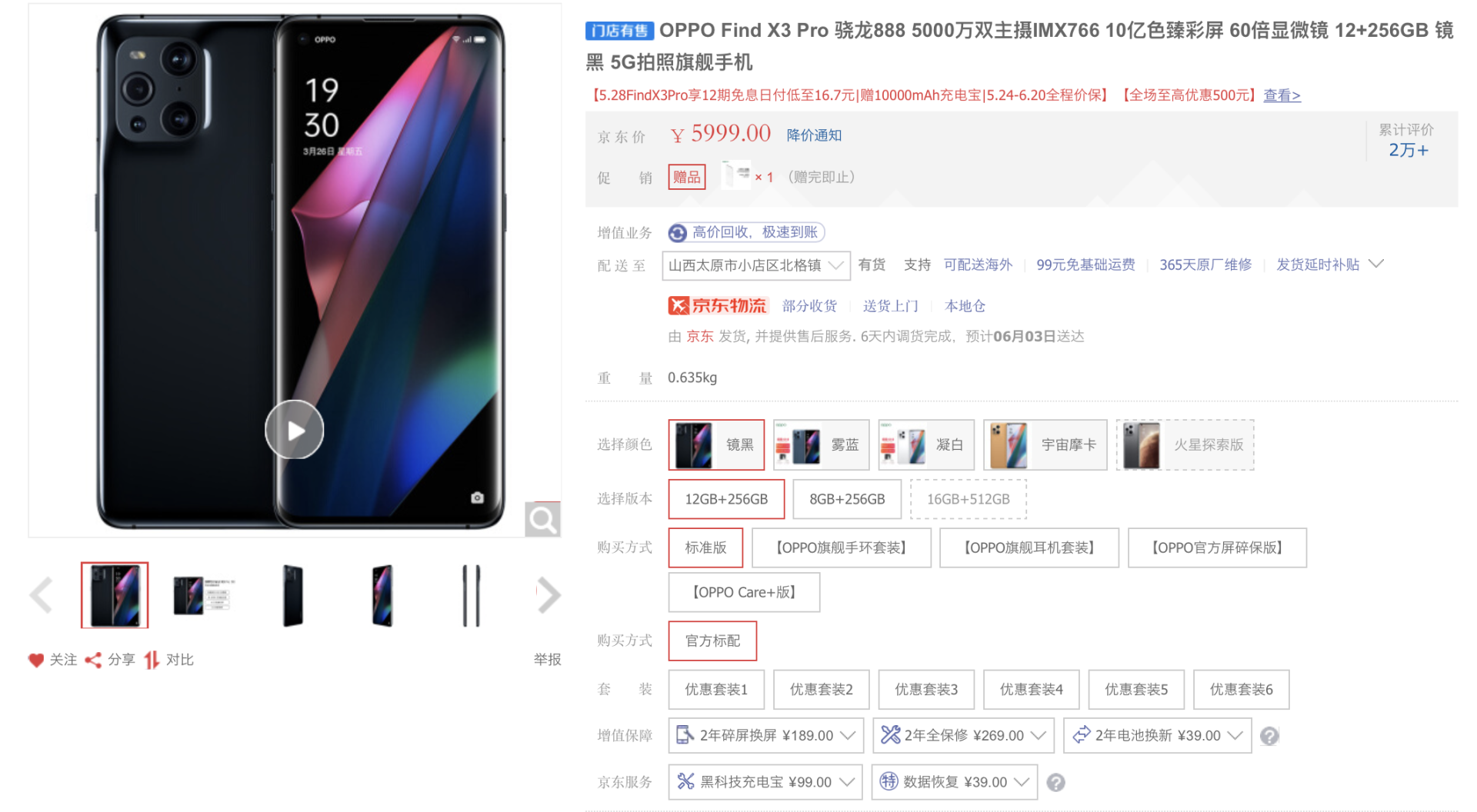This screenshot has width=1477, height=812.
Task: Expand the delivery services chevron after 发货延时补贴
Action: coord(1377,264)
